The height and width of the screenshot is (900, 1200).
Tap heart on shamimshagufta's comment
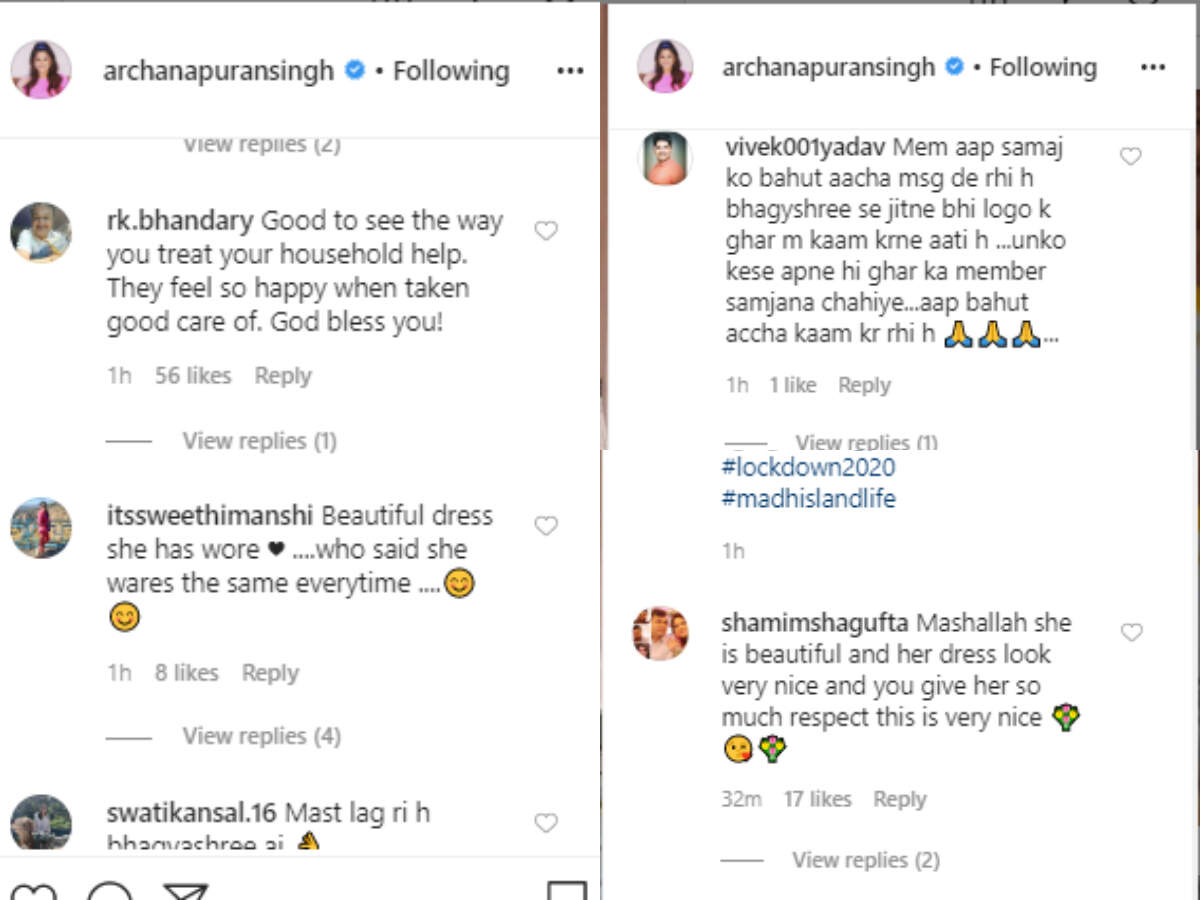coord(1131,633)
